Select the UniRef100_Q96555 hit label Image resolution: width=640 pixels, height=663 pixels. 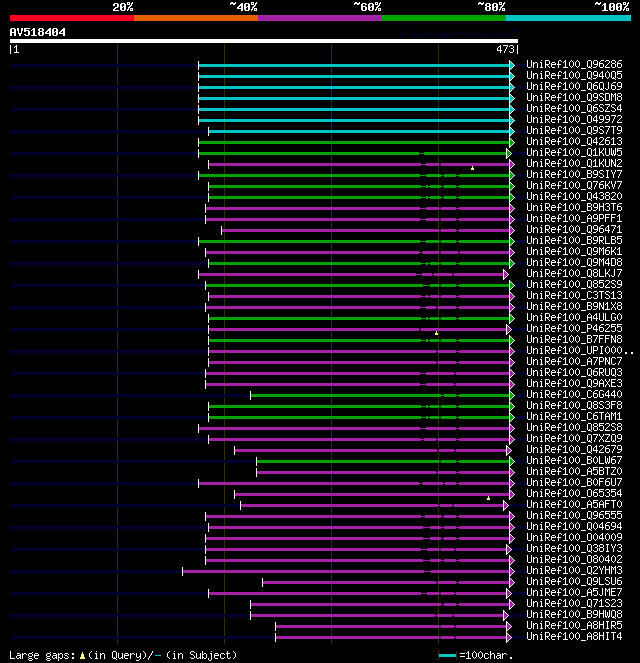click(x=574, y=515)
